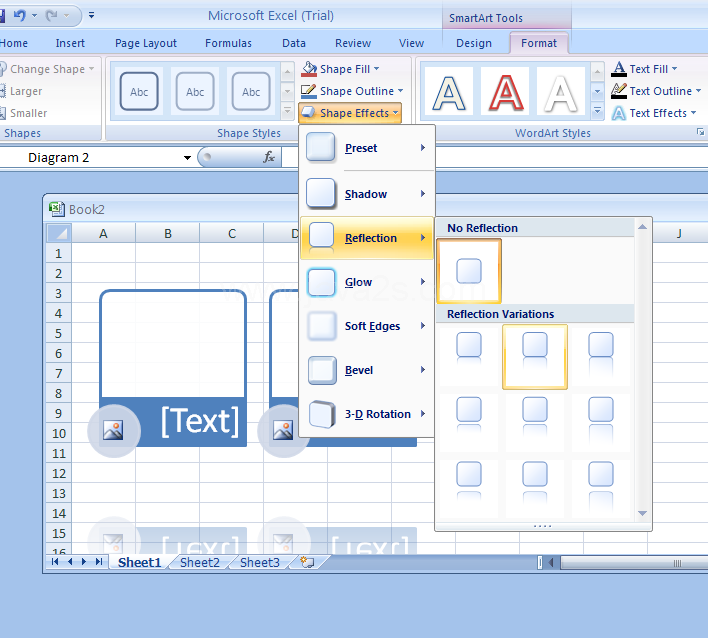The image size is (708, 638).
Task: Open the Shape Outline dropdown
Action: point(352,91)
